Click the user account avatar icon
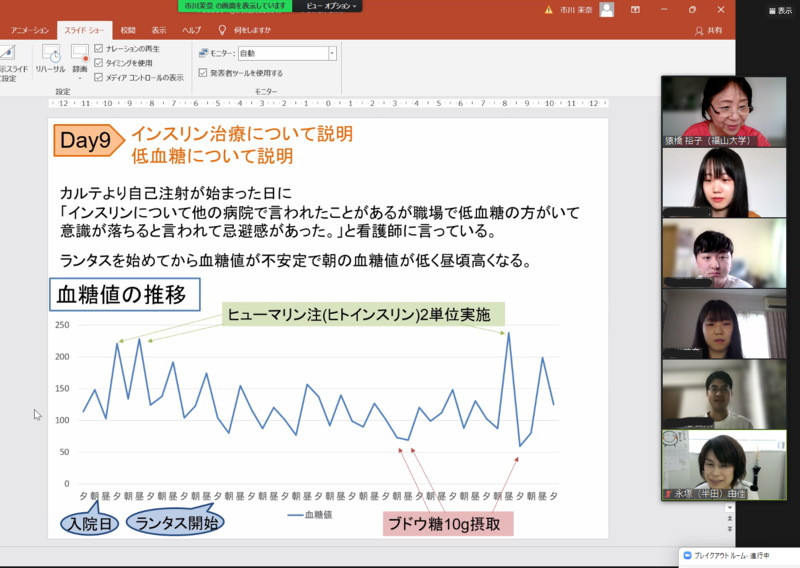Screen dimensions: 800x568 pyautogui.click(x=606, y=9)
